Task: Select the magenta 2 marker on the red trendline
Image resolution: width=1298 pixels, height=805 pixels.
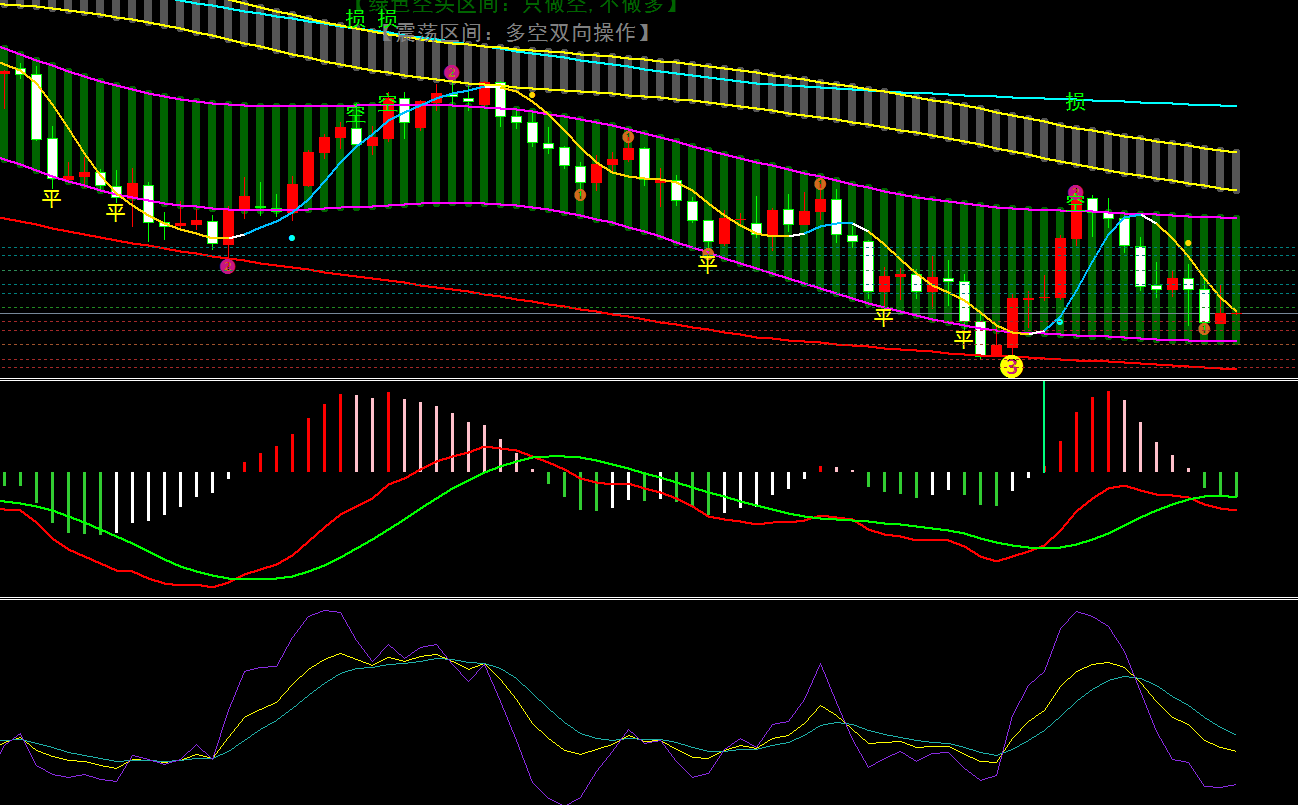Action: click(228, 266)
